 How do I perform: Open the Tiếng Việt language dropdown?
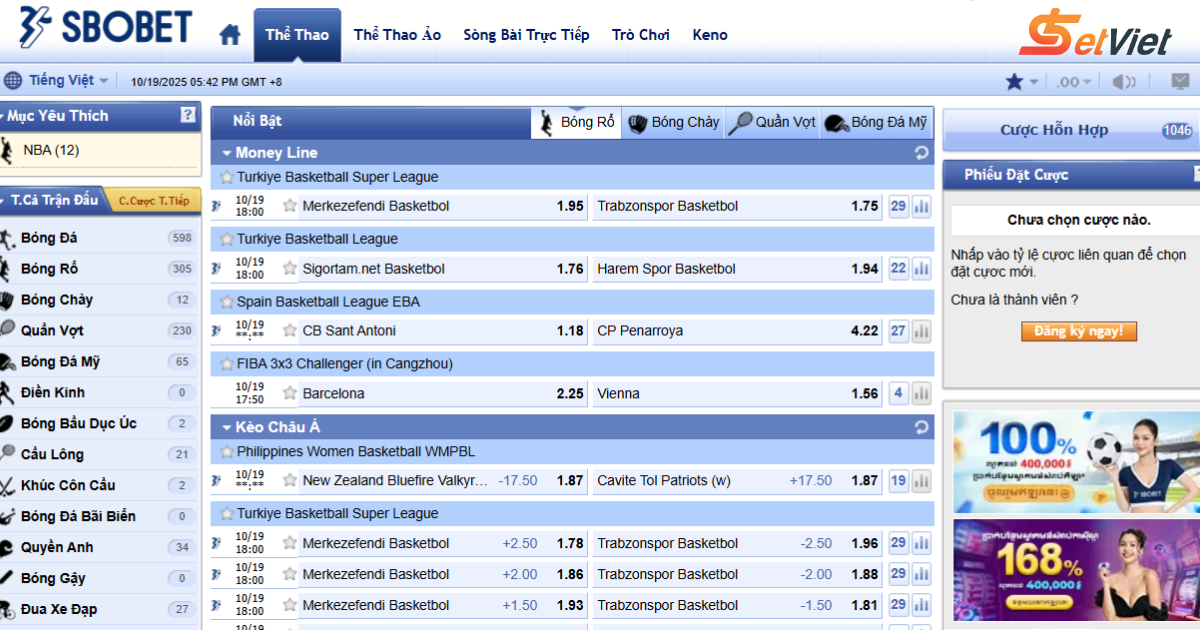(60, 81)
